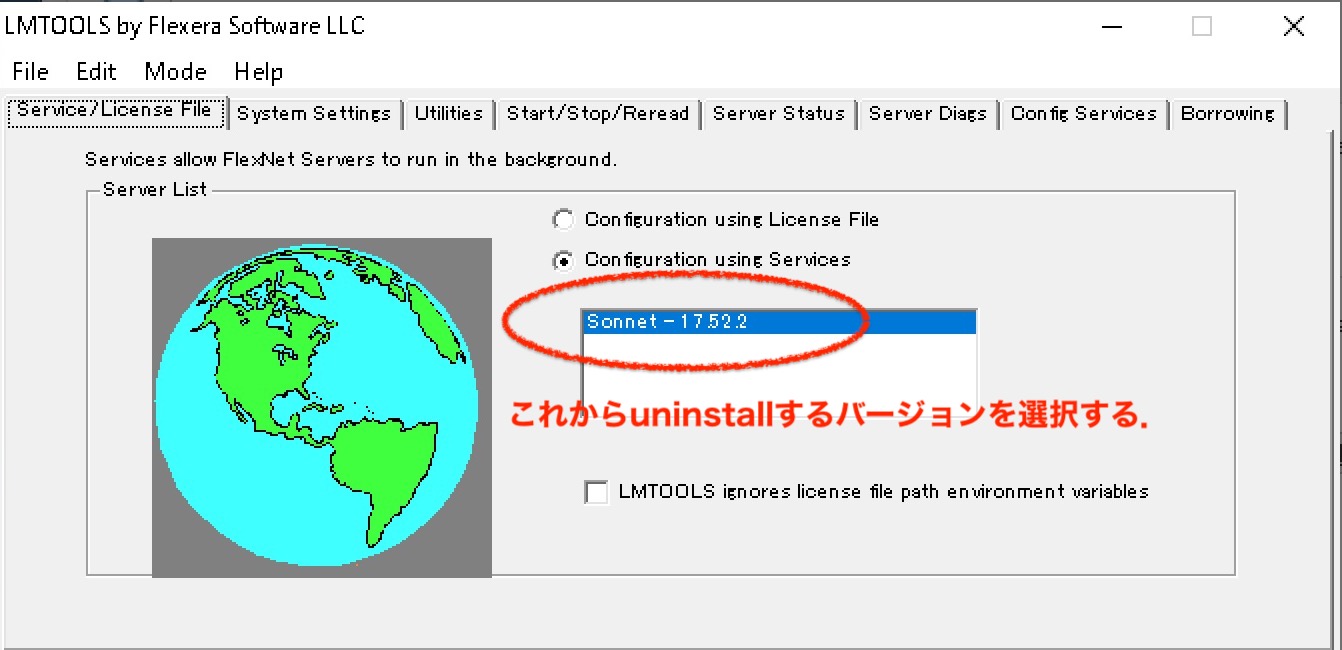
Task: Switch to the Server Diags tab
Action: point(928,114)
